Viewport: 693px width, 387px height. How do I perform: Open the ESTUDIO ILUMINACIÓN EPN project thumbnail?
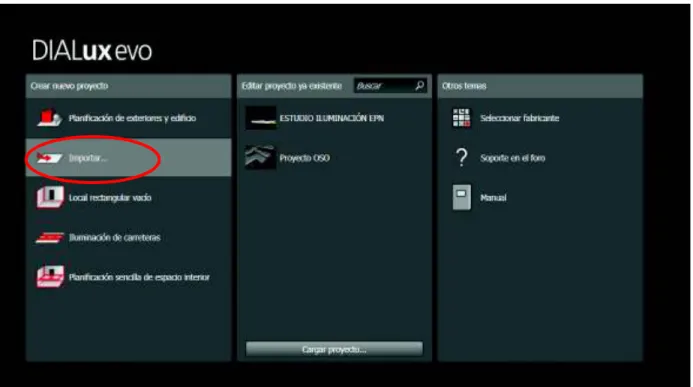(x=261, y=118)
